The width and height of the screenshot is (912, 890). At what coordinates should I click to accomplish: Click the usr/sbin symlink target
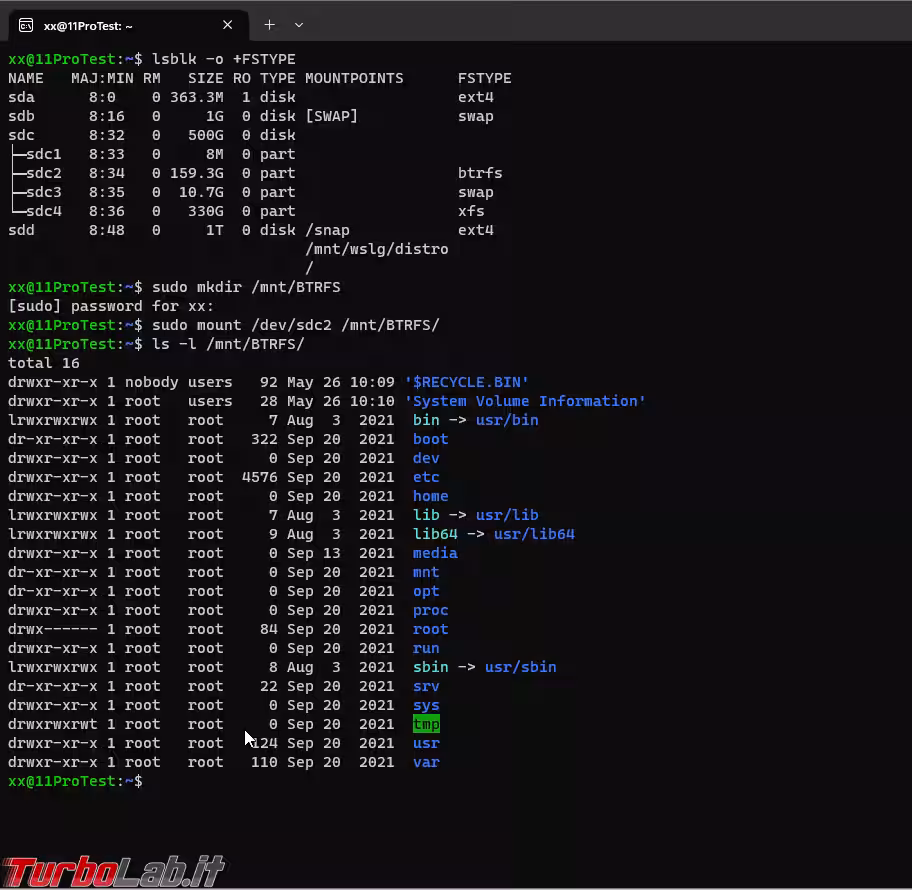(x=520, y=667)
